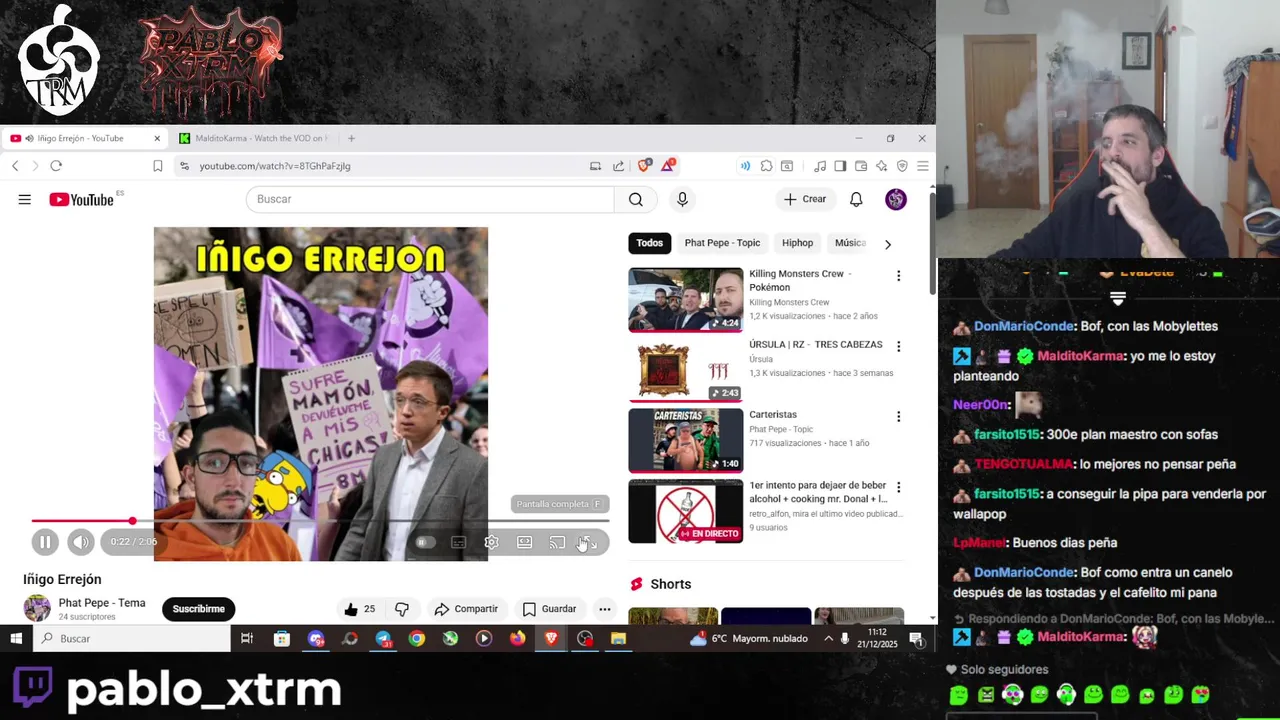Open browser extensions puzzle icon

[766, 166]
